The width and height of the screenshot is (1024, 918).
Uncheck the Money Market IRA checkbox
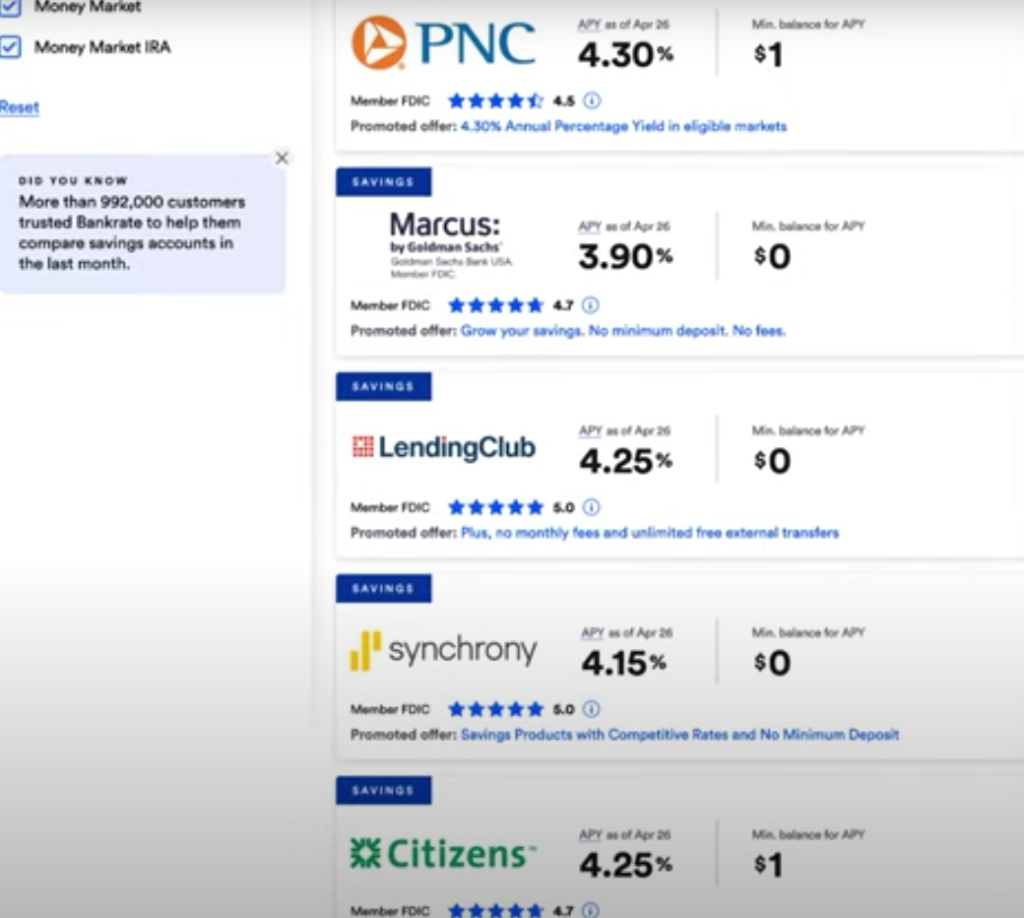[11, 47]
